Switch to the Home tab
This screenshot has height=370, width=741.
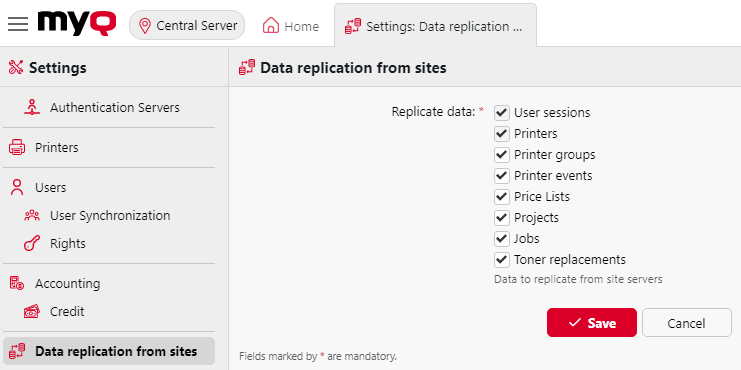click(x=291, y=26)
